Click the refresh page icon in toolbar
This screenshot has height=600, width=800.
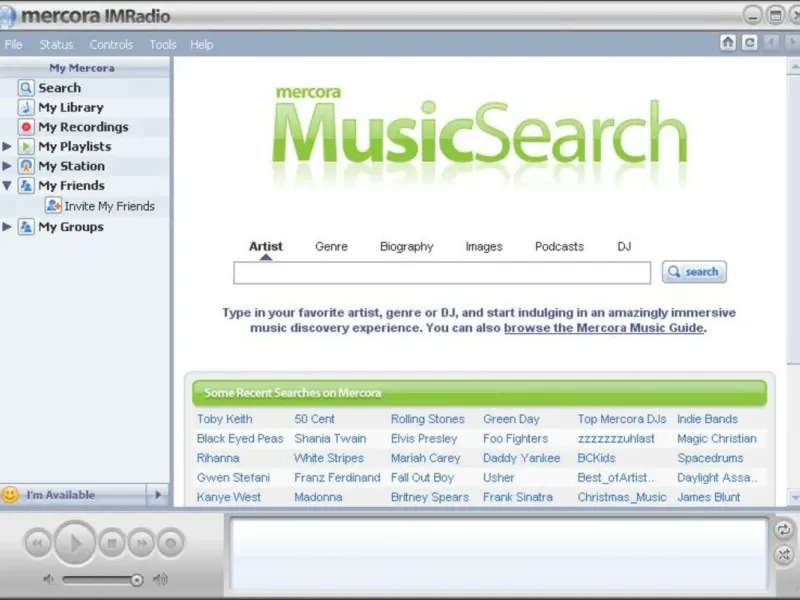749,42
